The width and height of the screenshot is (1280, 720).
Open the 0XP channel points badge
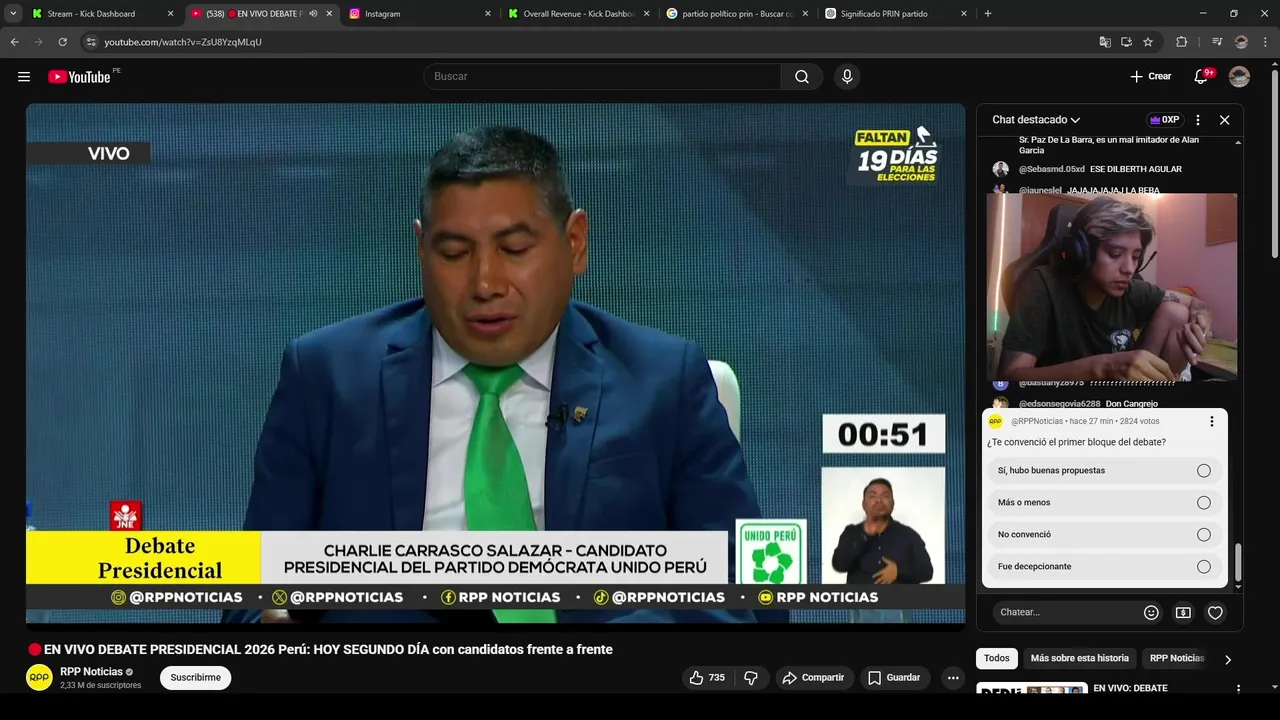tap(1165, 120)
